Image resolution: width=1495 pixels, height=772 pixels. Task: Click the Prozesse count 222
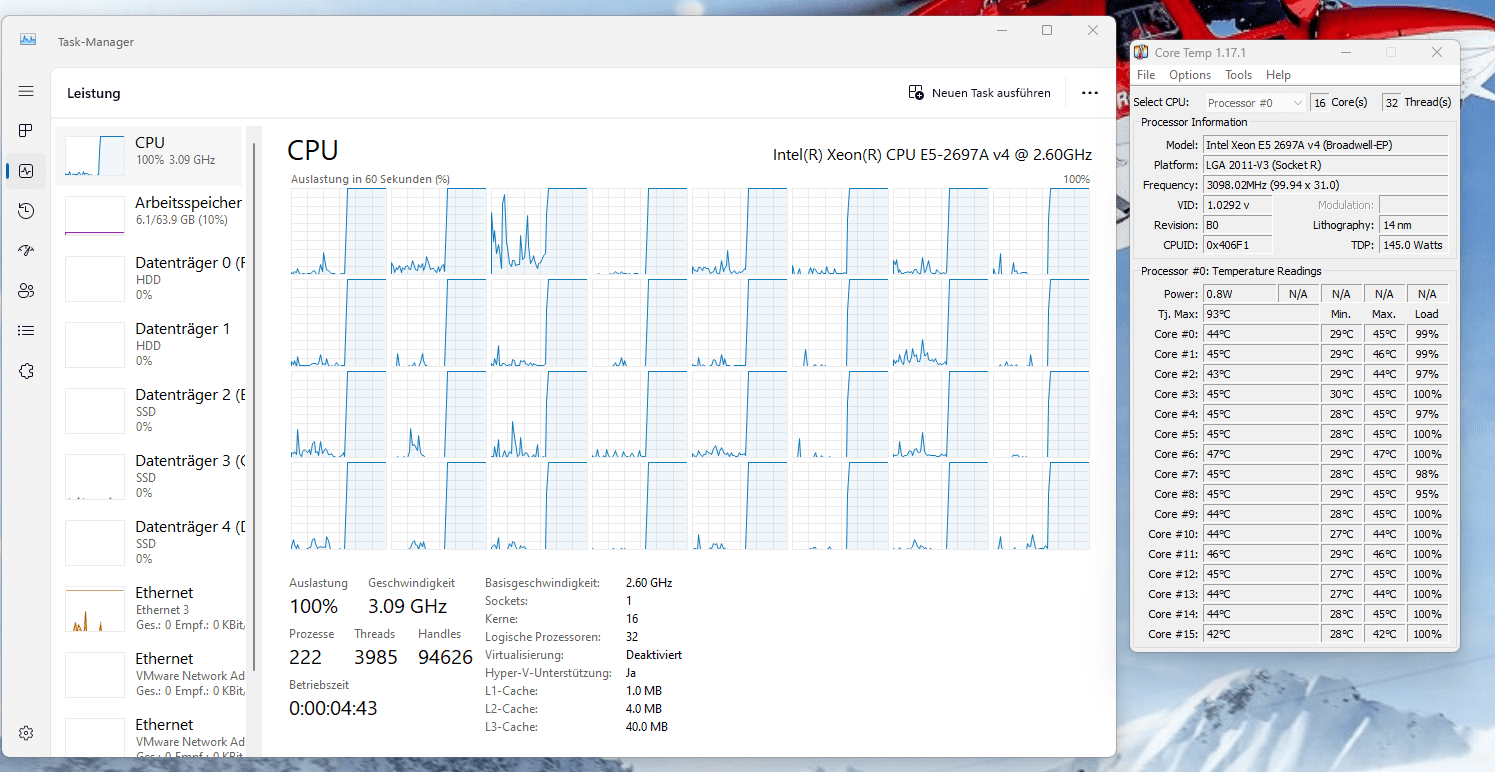pos(306,657)
